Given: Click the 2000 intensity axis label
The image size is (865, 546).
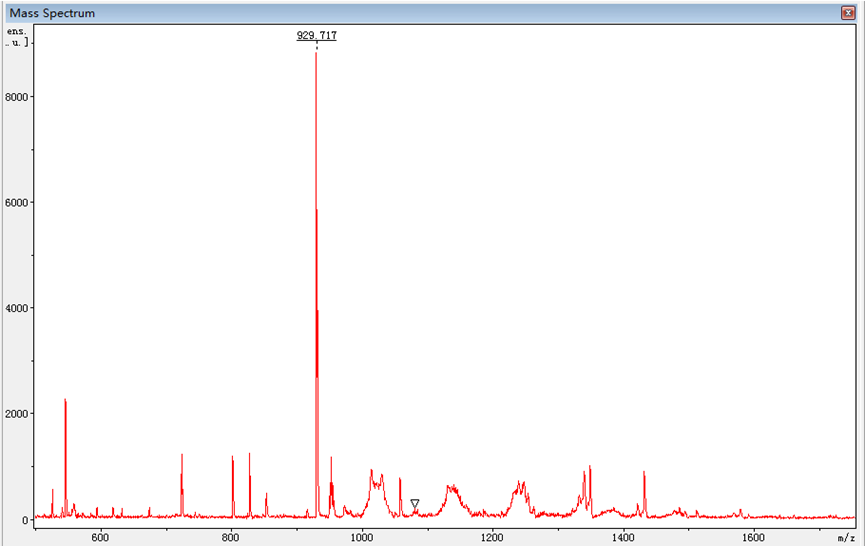Looking at the screenshot, I should pos(16,414).
